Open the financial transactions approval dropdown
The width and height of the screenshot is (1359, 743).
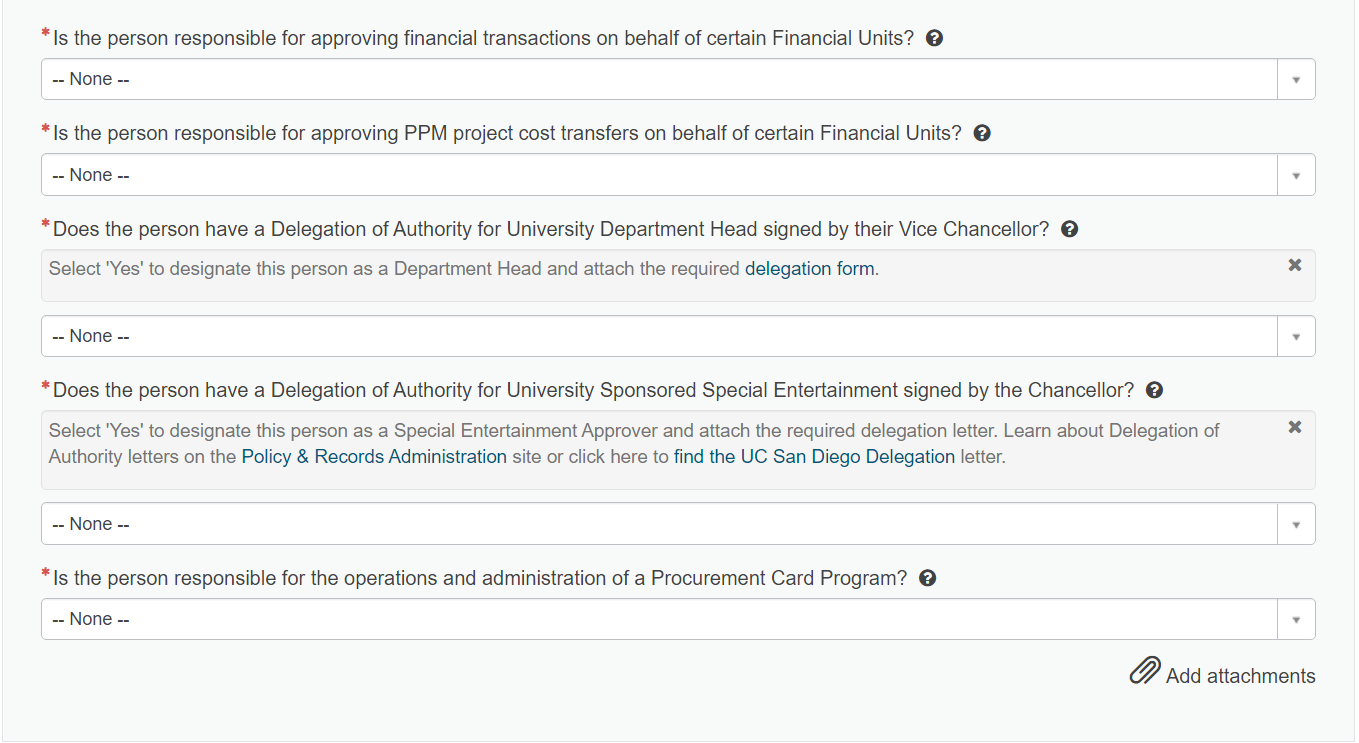(x=678, y=79)
